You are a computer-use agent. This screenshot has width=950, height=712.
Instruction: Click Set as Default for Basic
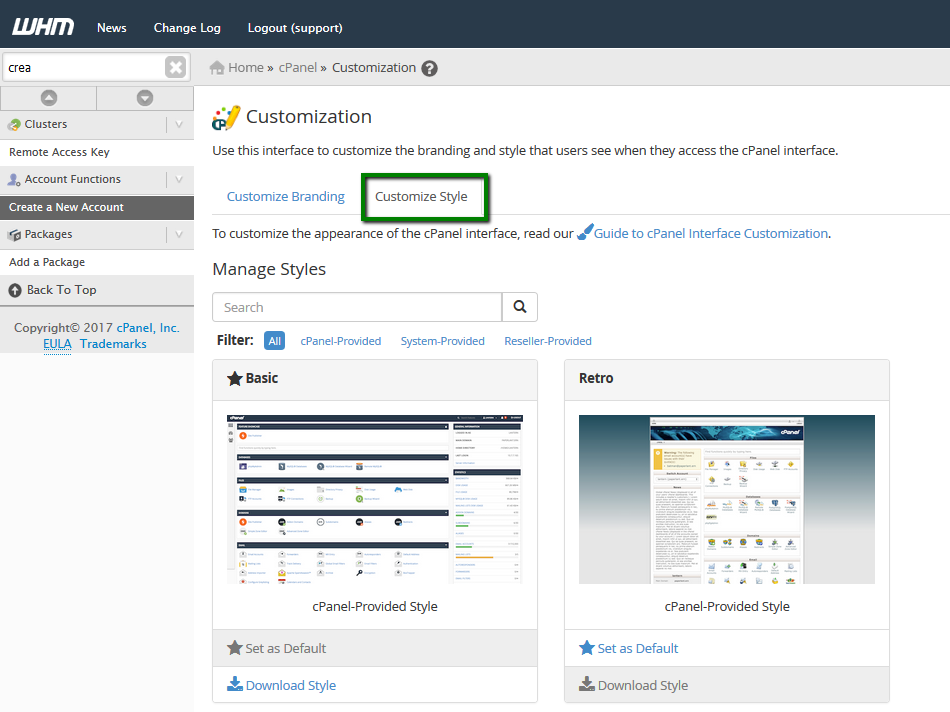(x=285, y=648)
